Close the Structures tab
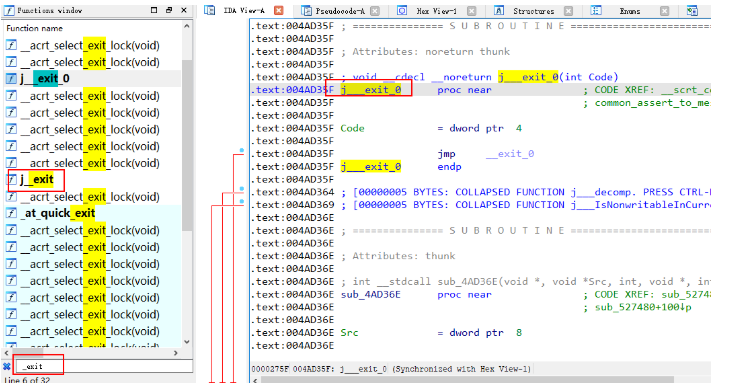This screenshot has width=733, height=383. [568, 11]
